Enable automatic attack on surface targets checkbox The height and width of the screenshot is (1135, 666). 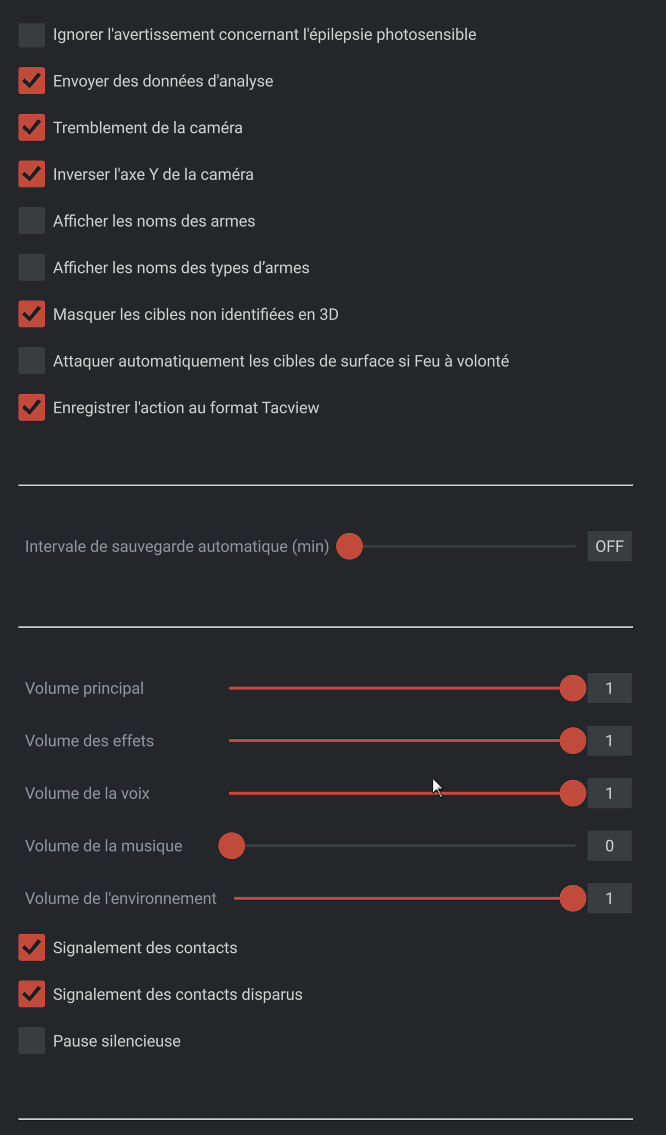(32, 361)
